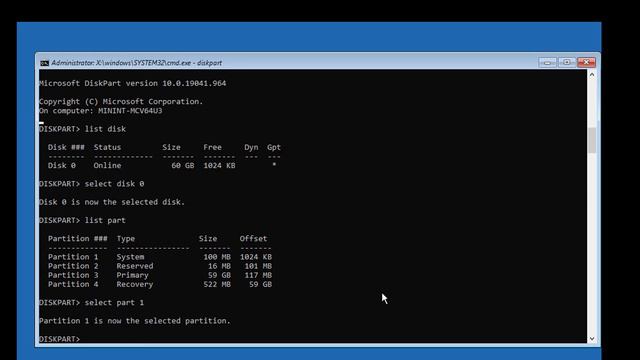Click the 'Dyn' column header

point(251,147)
